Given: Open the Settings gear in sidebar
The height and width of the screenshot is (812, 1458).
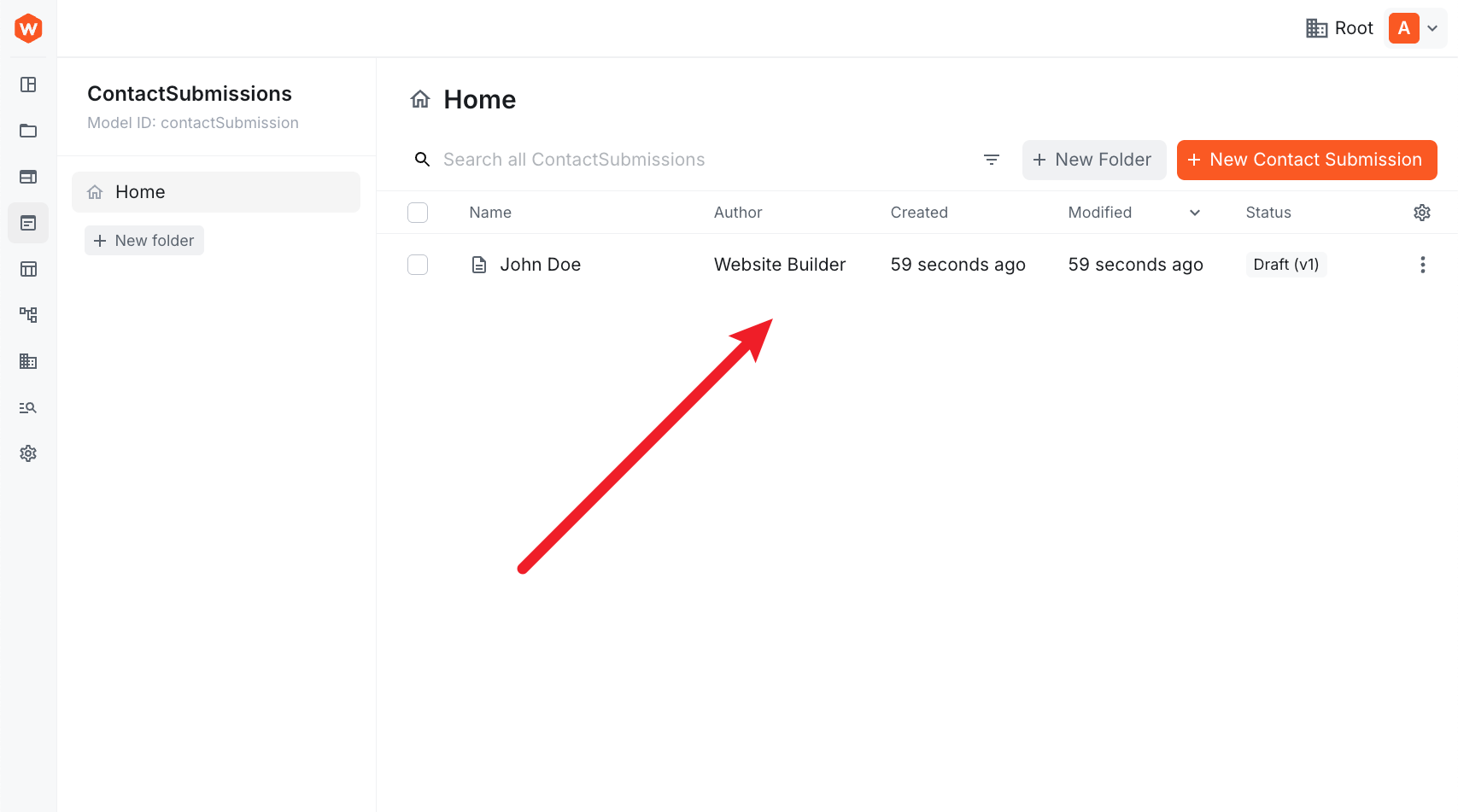Looking at the screenshot, I should pyautogui.click(x=28, y=453).
